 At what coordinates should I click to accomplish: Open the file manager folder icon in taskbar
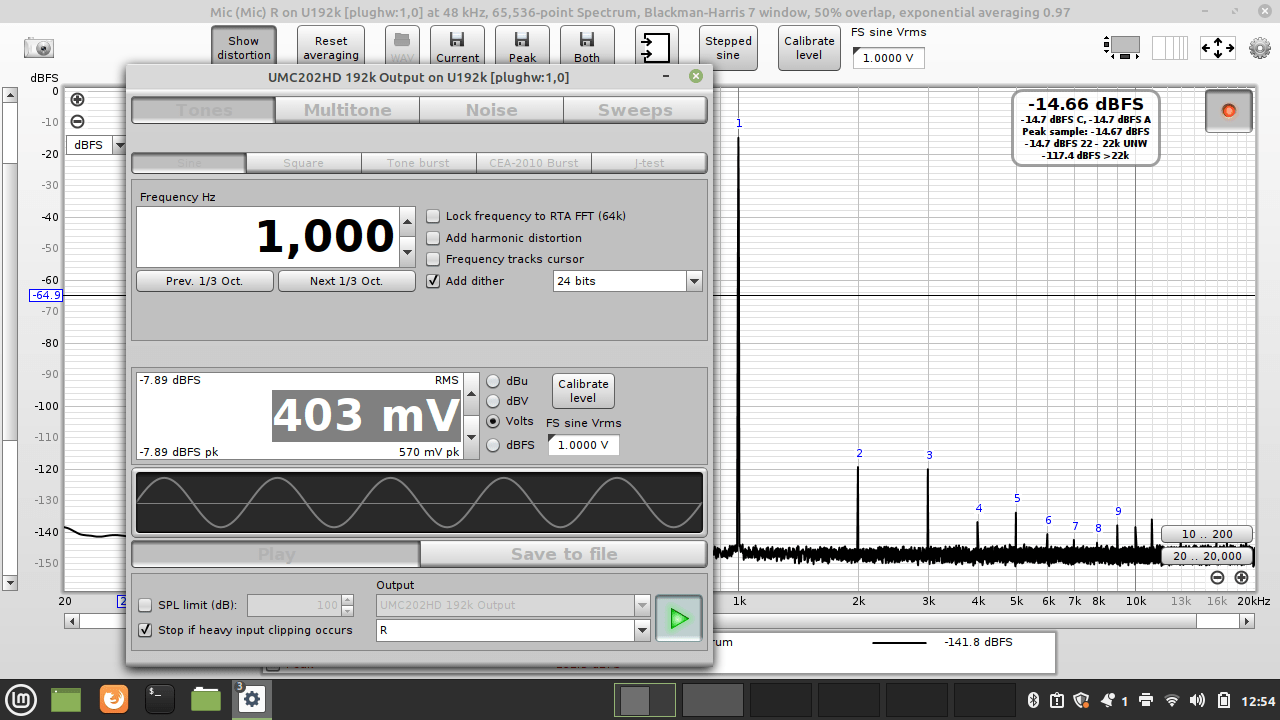206,699
